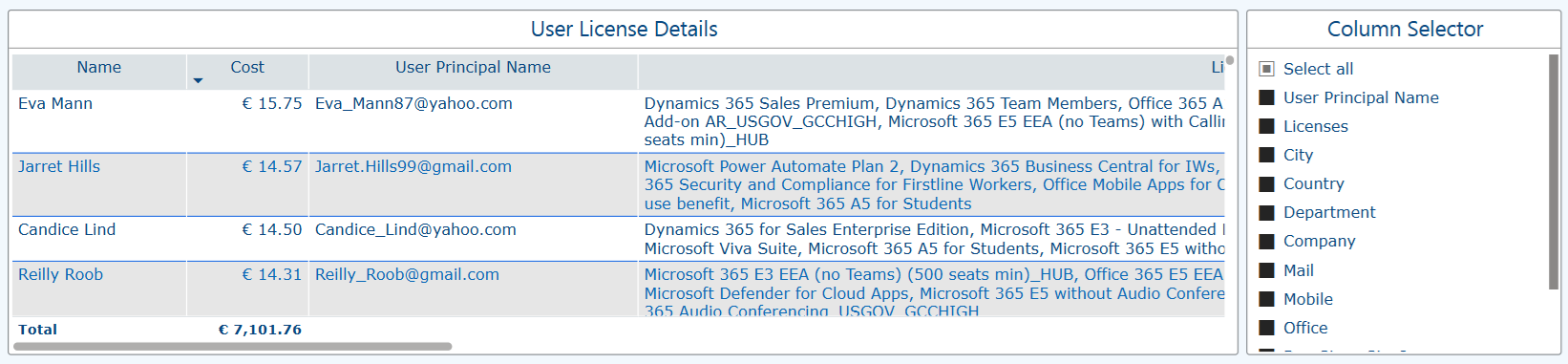Toggle the Mobile column checkbox
The image size is (1568, 364).
pyautogui.click(x=1266, y=299)
